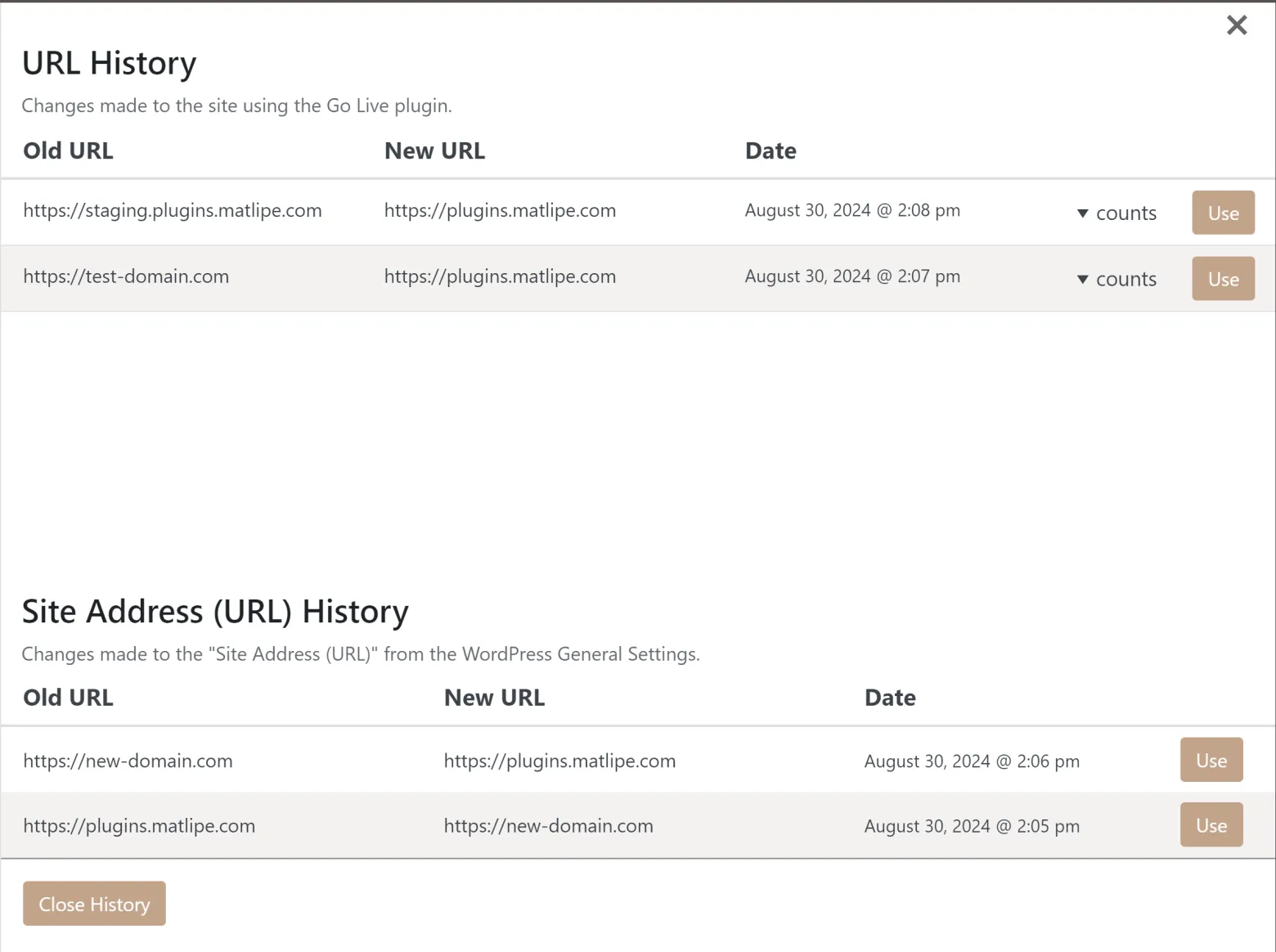Click the August 30, 2024 @ 2:08 pm date
Viewport: 1276px width, 952px height.
point(851,211)
